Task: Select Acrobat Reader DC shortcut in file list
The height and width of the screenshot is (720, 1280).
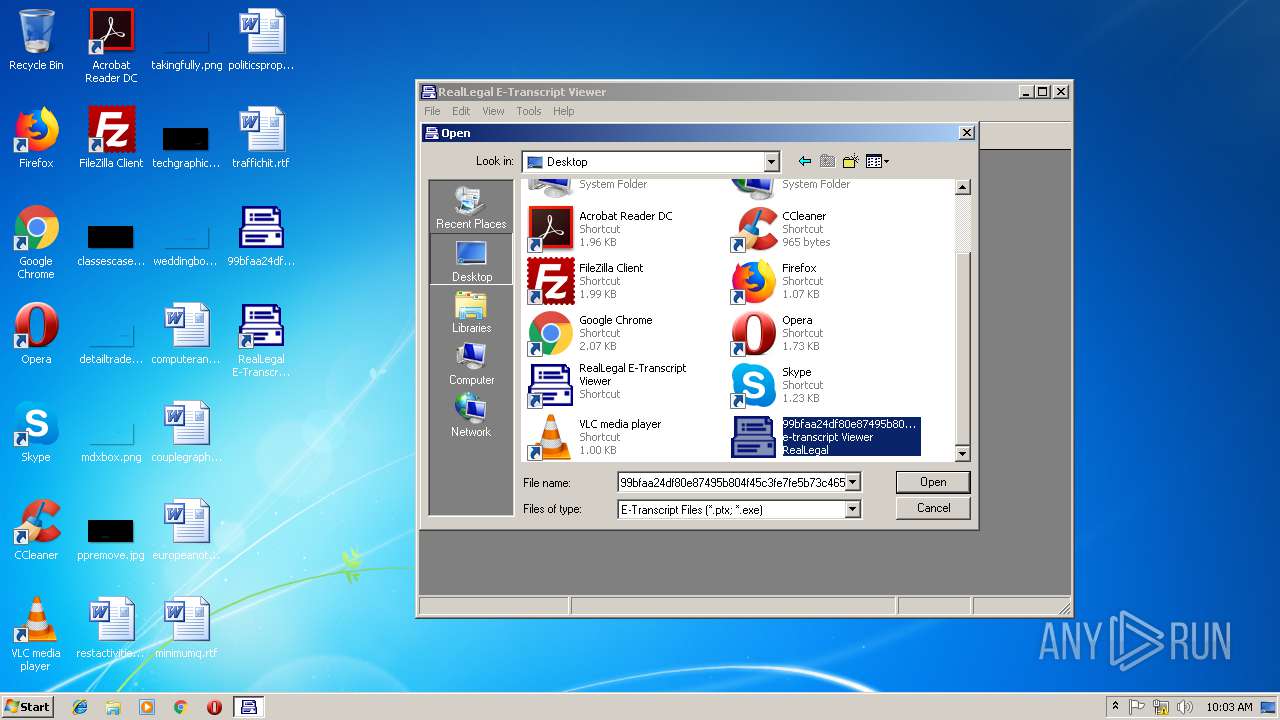Action: (600, 229)
